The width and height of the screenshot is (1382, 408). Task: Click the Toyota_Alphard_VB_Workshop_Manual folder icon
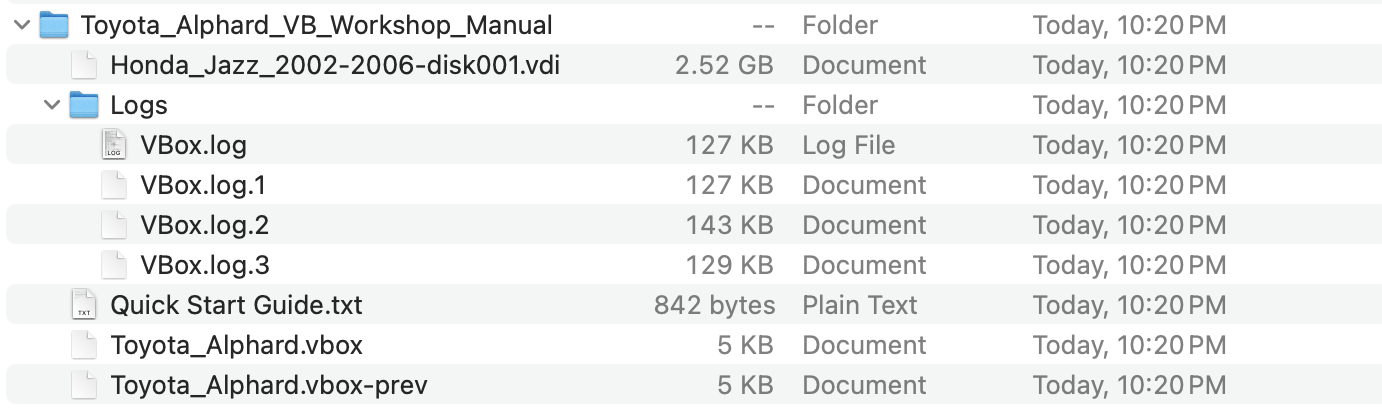[54, 25]
